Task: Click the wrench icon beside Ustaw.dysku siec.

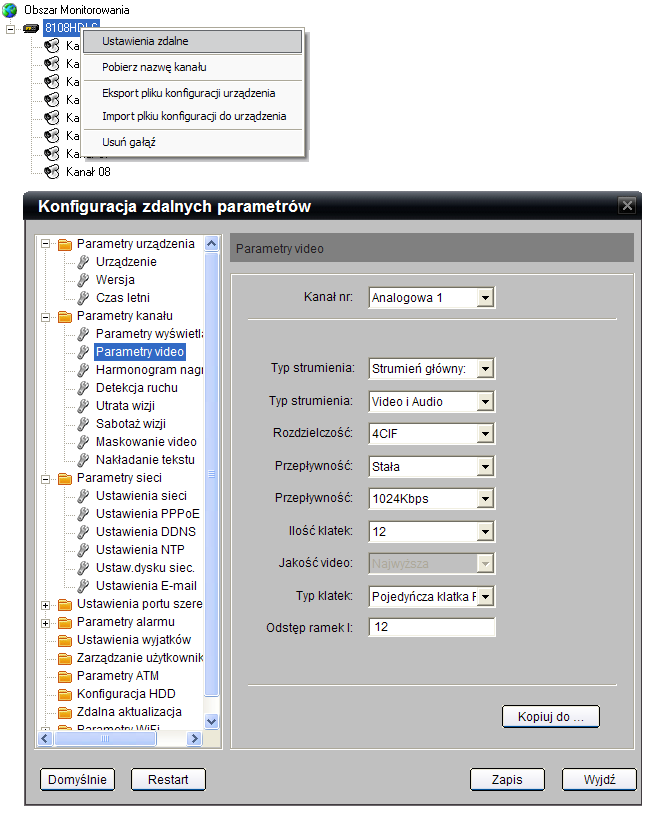Action: pyautogui.click(x=83, y=568)
